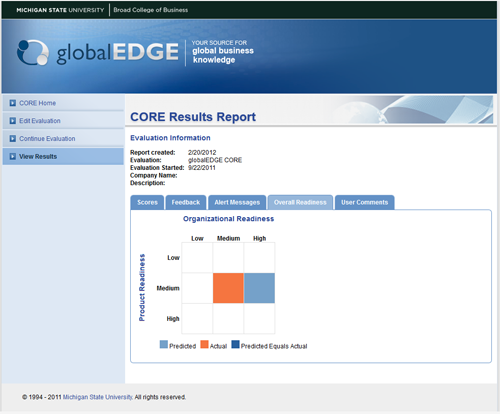The height and width of the screenshot is (414, 500).
Task: Click the Predicted legend color swatch
Action: click(164, 344)
